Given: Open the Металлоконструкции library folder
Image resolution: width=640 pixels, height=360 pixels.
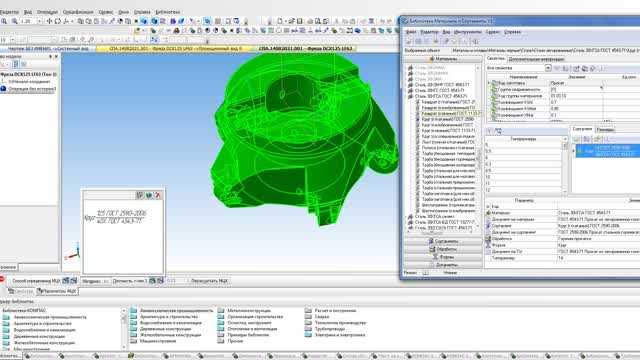Looking at the screenshot, I should [249, 311].
